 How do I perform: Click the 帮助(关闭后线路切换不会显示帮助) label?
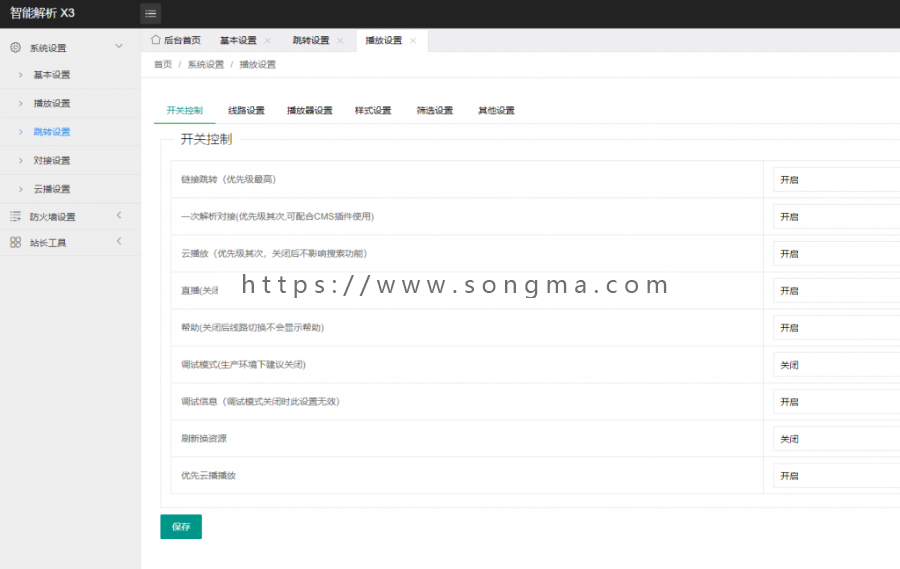coord(253,327)
